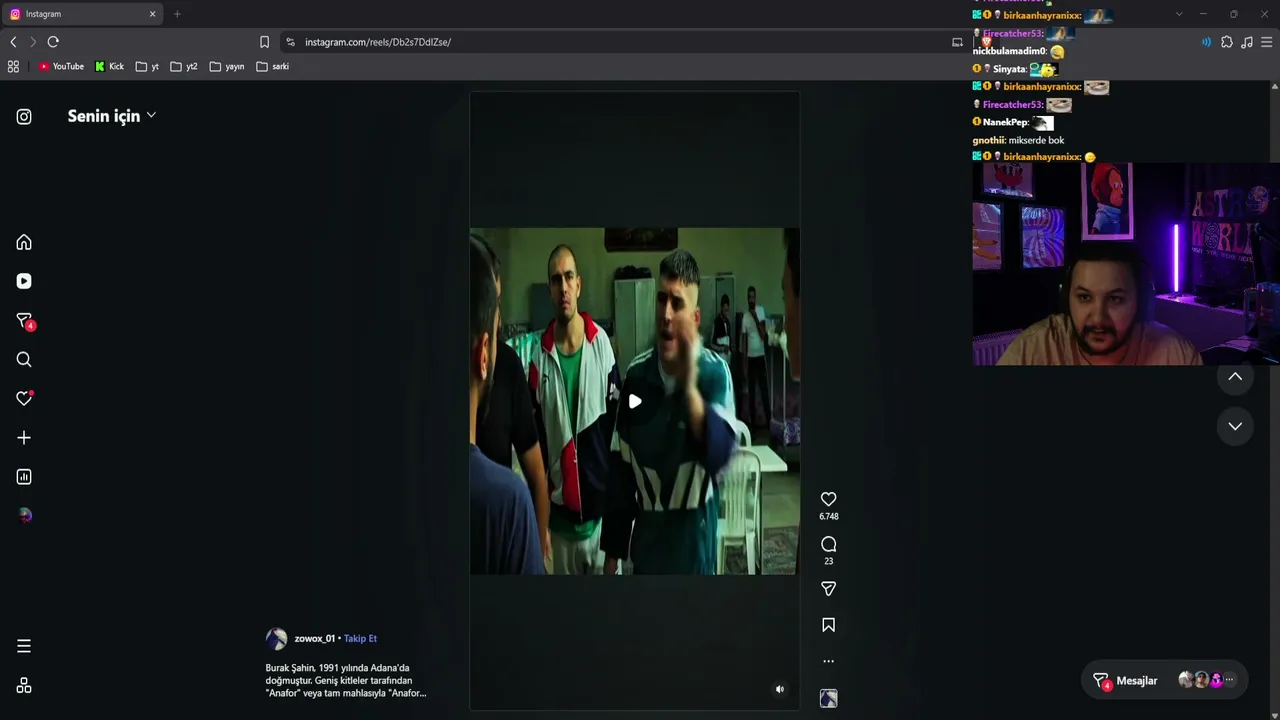Viewport: 1280px width, 720px height.
Task: Save the reel with the bookmark icon
Action: coord(828,625)
